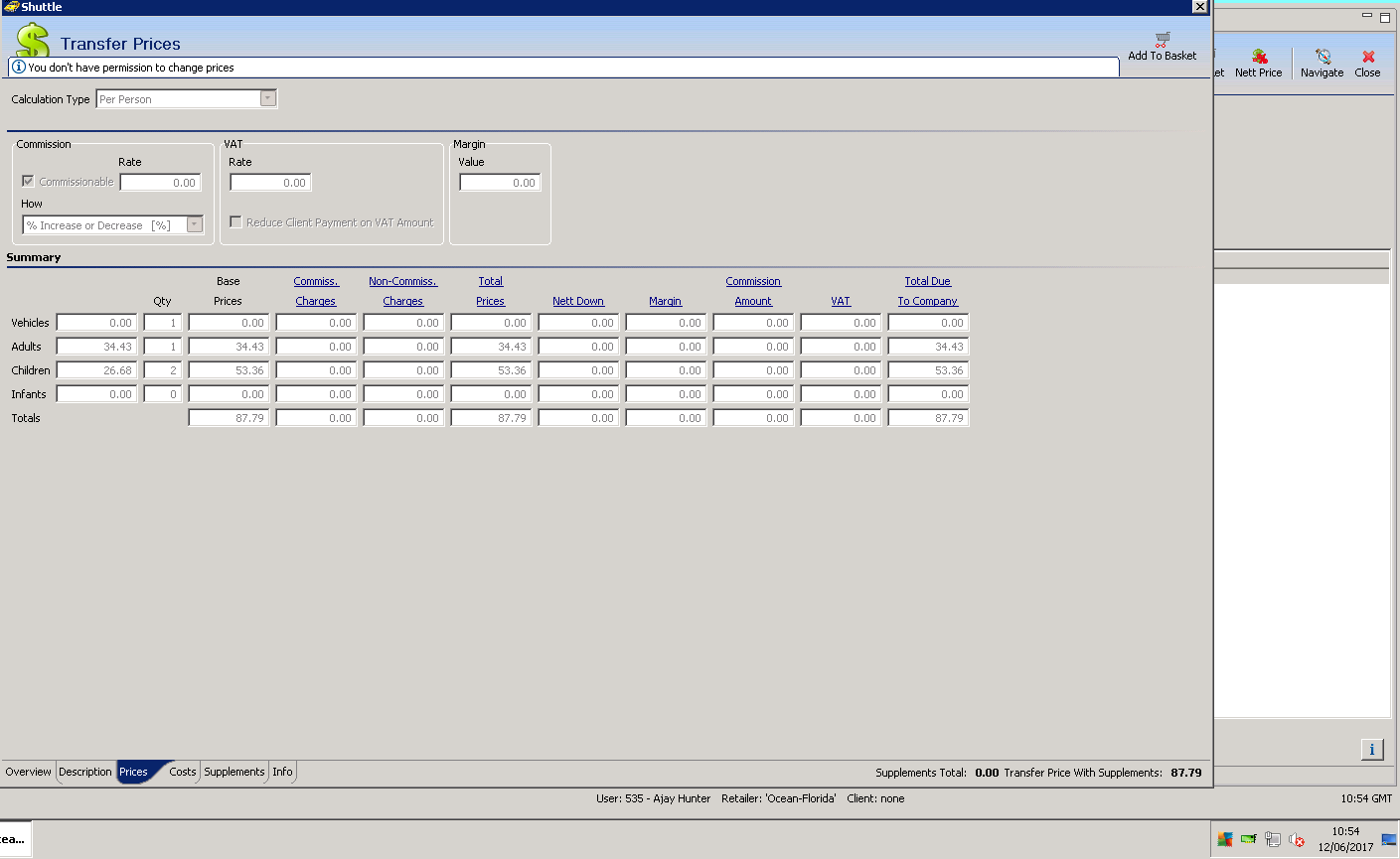Click the Nett Down column link
1400x859 pixels.
(x=577, y=301)
